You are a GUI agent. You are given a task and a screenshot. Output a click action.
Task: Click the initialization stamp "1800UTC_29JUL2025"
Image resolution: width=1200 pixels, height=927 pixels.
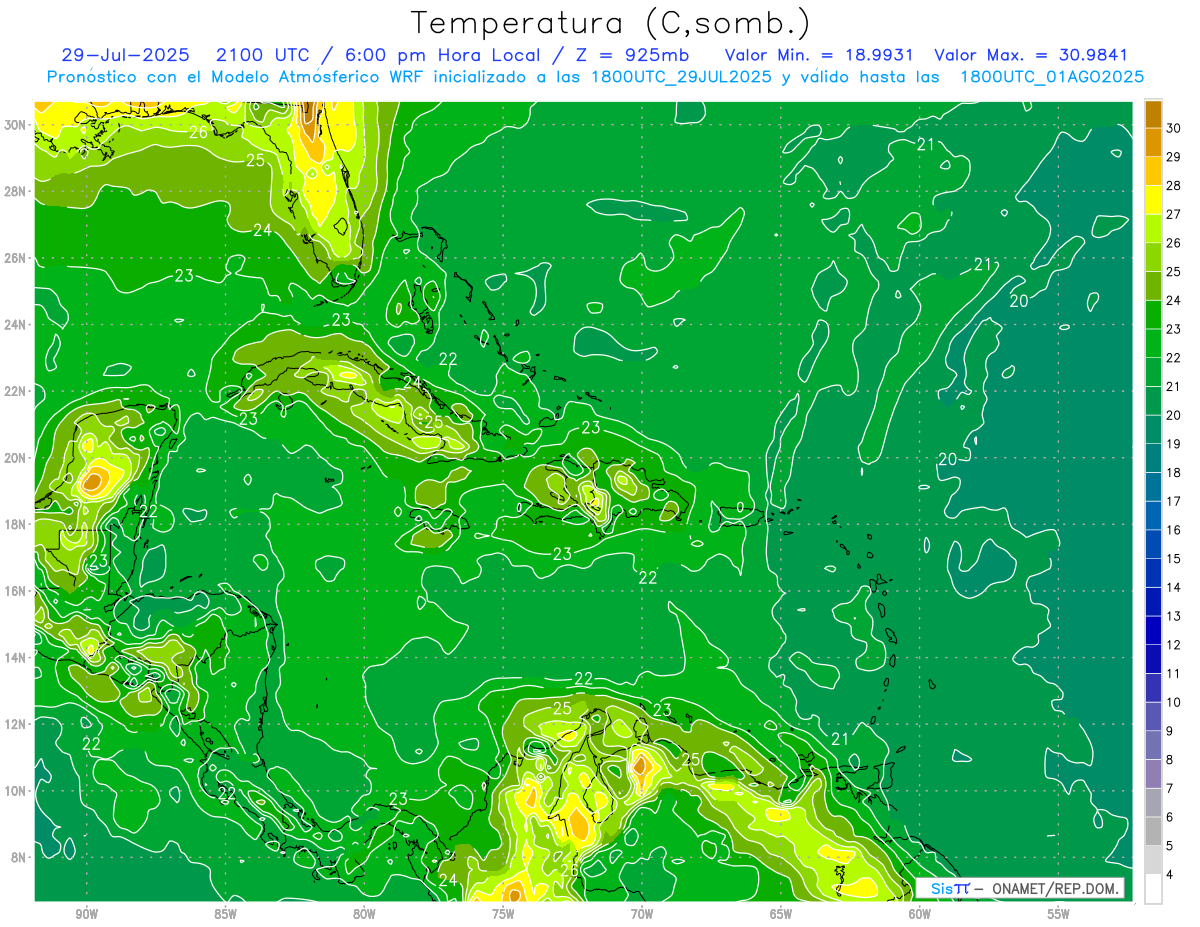(x=682, y=77)
